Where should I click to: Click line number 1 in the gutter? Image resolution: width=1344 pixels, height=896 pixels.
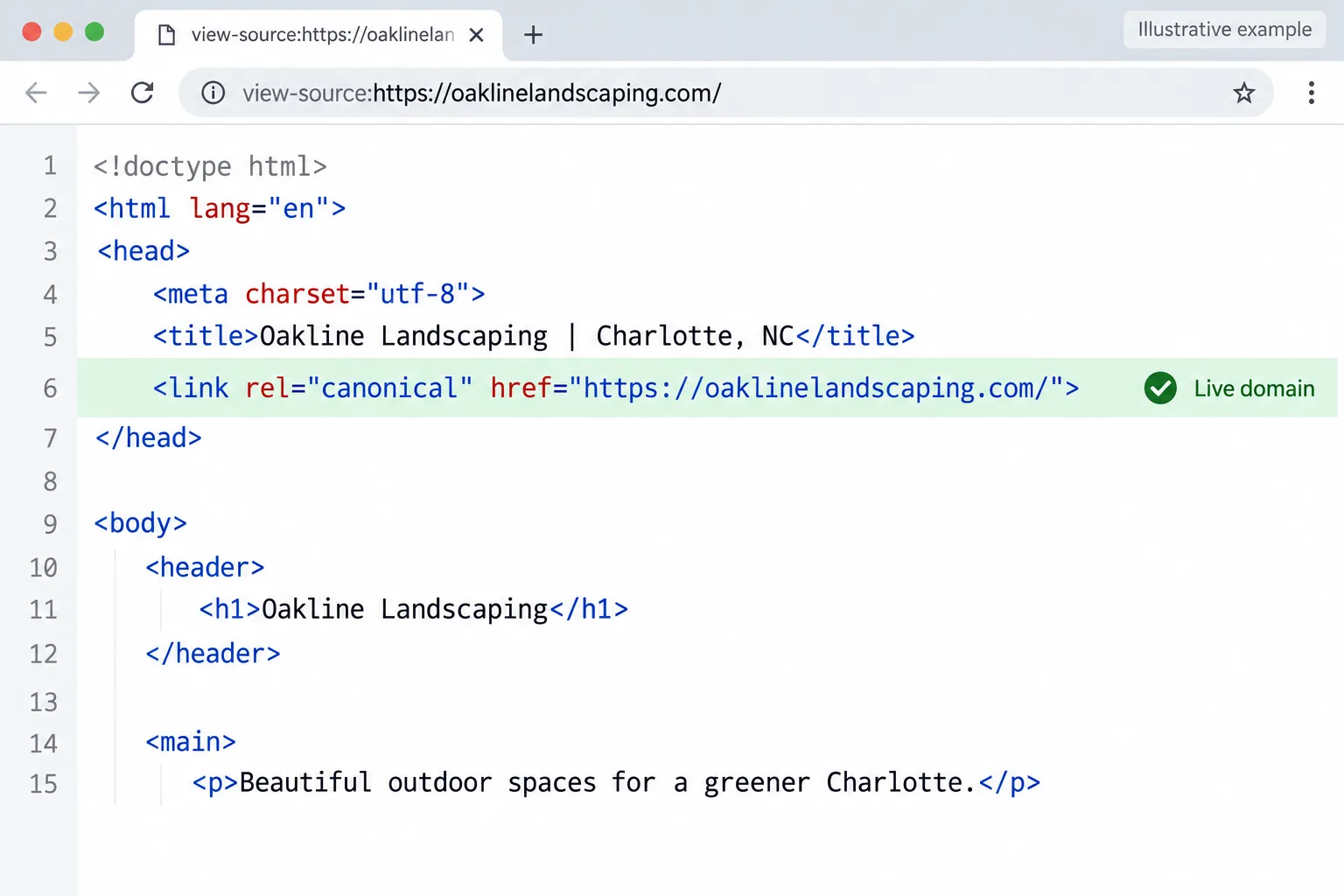51,165
